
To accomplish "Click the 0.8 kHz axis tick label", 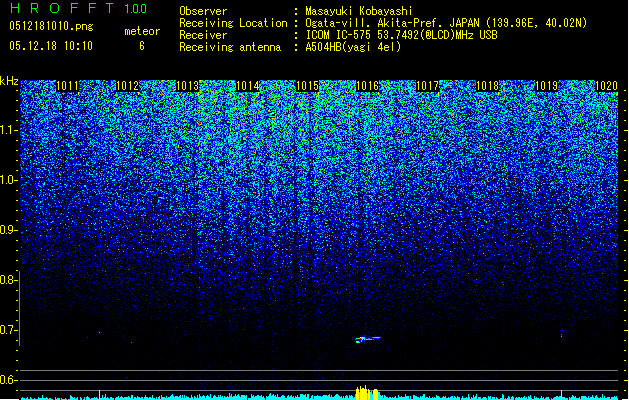I will click(x=9, y=280).
